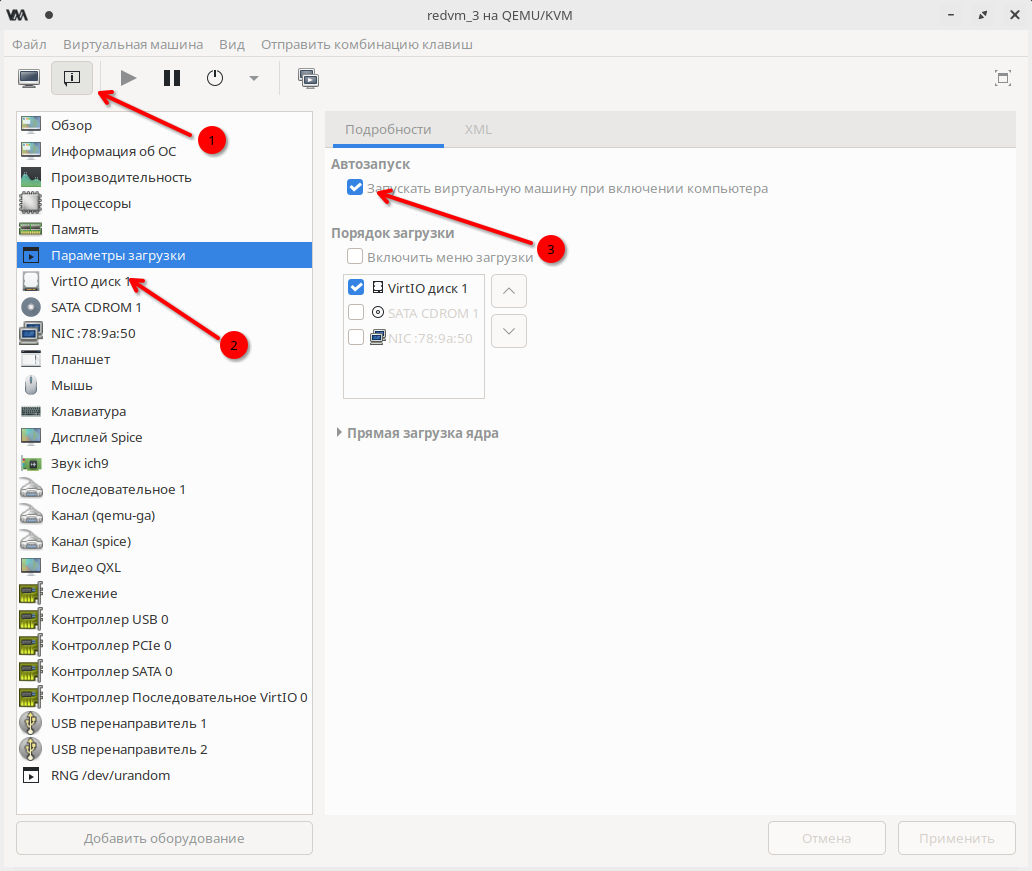The image size is (1032, 871).
Task: Switch to the graphical console view icon
Action: 29,78
